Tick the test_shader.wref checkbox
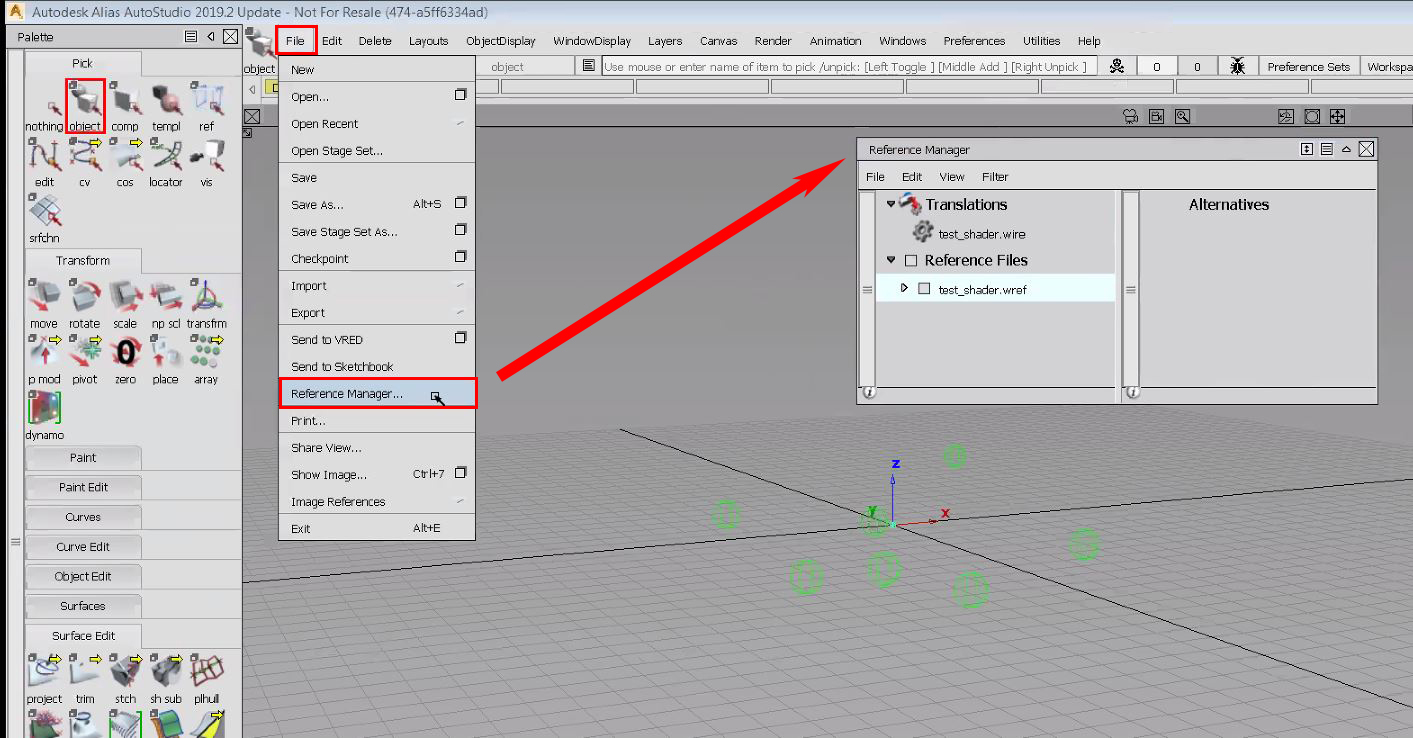This screenshot has width=1413, height=738. (x=924, y=289)
